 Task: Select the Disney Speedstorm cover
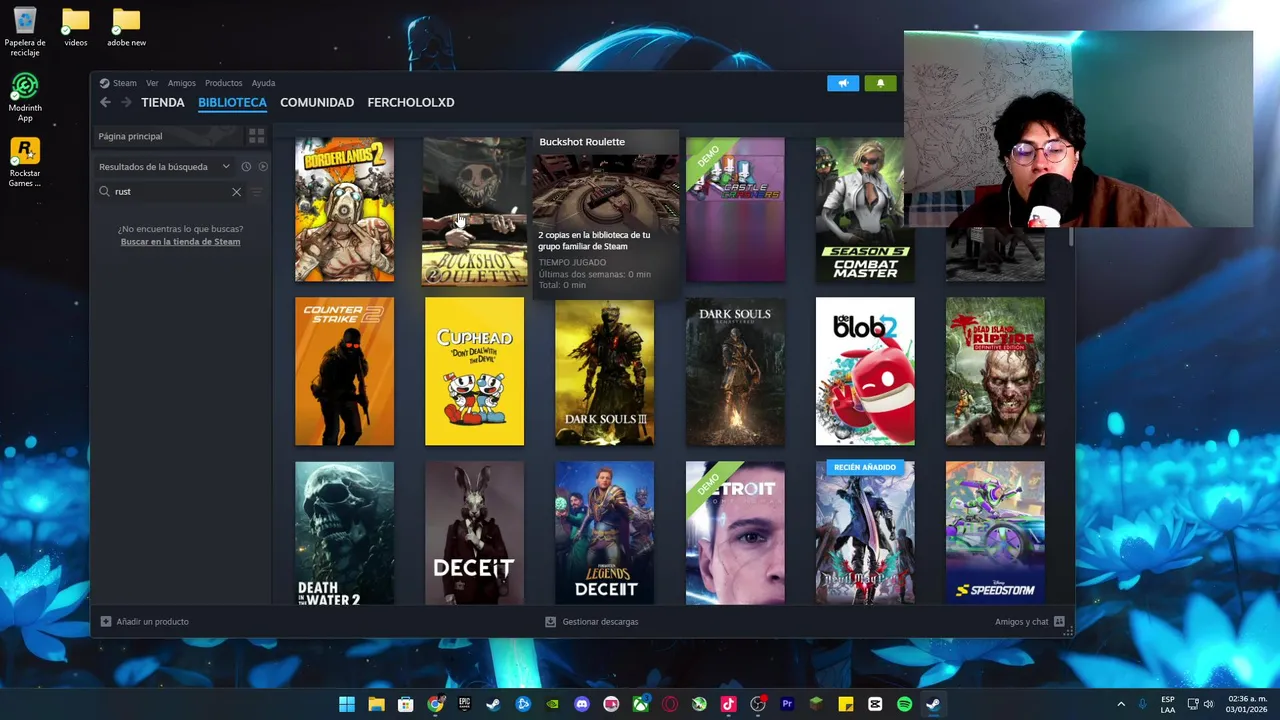[x=995, y=533]
